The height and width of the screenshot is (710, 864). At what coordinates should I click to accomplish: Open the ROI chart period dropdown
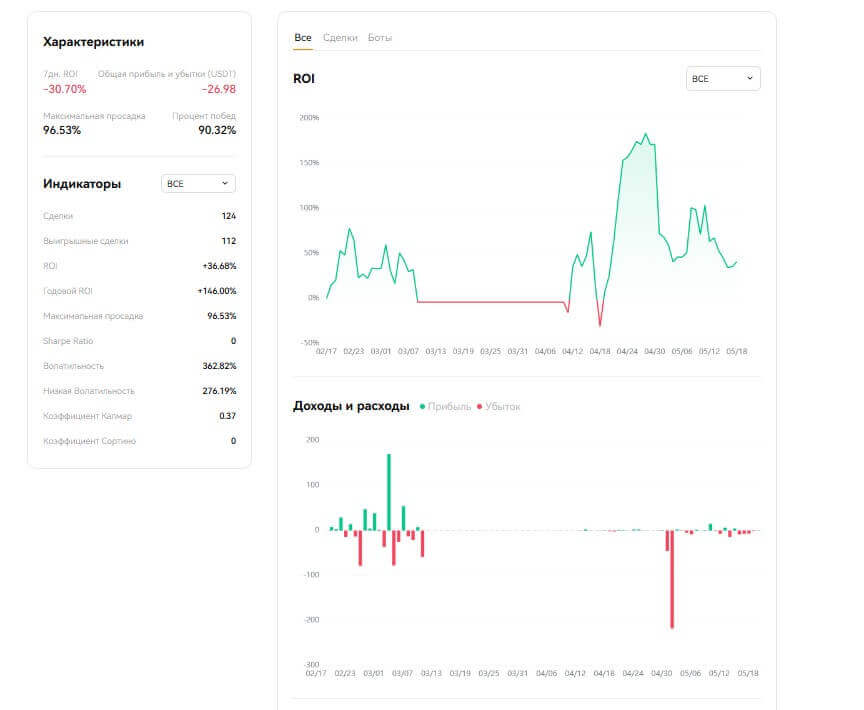click(722, 78)
